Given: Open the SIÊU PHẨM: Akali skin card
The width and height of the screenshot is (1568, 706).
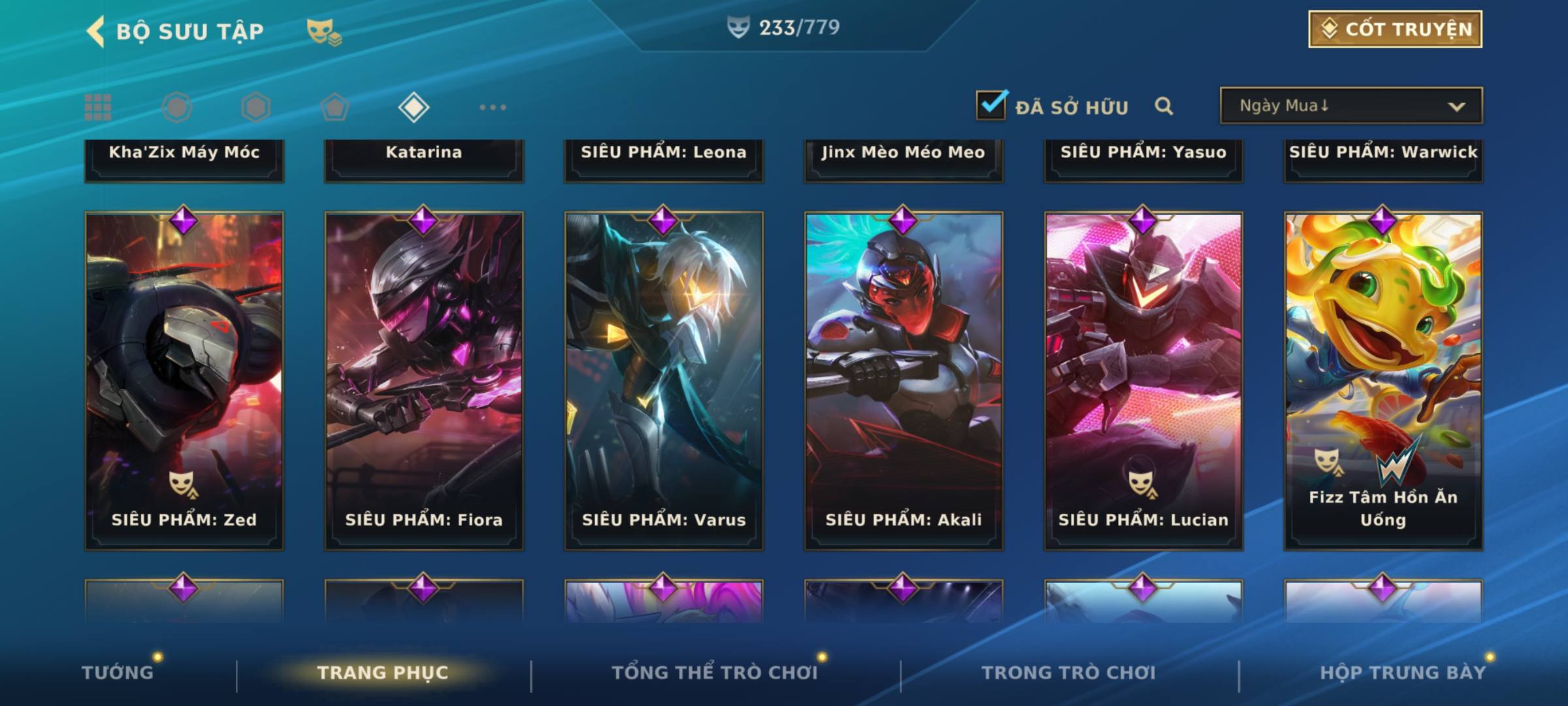Looking at the screenshot, I should tap(904, 380).
